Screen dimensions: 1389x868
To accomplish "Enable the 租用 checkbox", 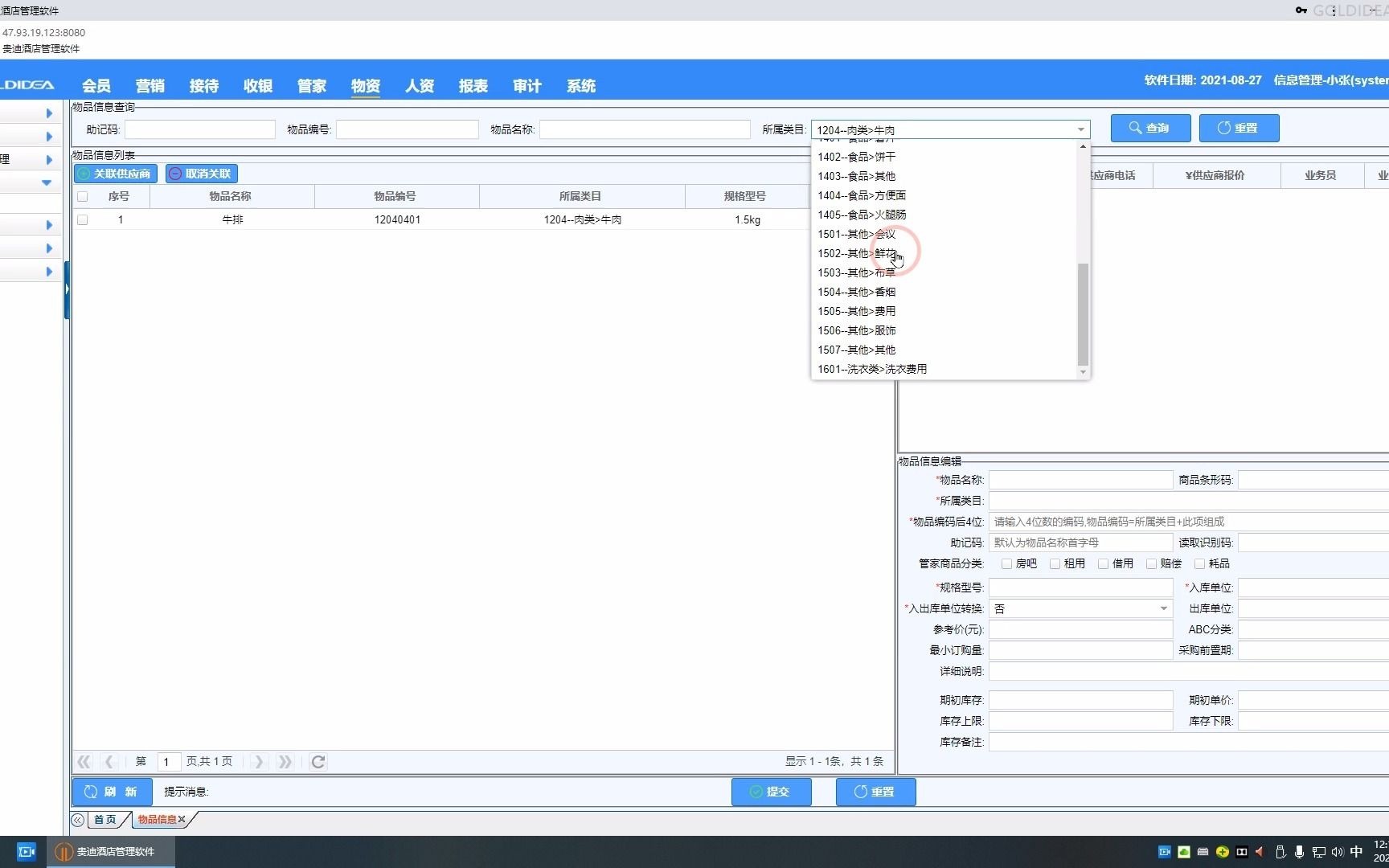I will click(1055, 564).
